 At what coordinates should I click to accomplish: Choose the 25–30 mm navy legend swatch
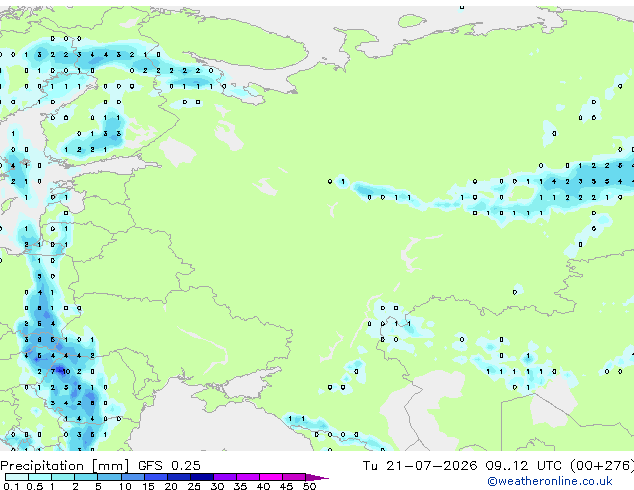[x=201, y=477]
